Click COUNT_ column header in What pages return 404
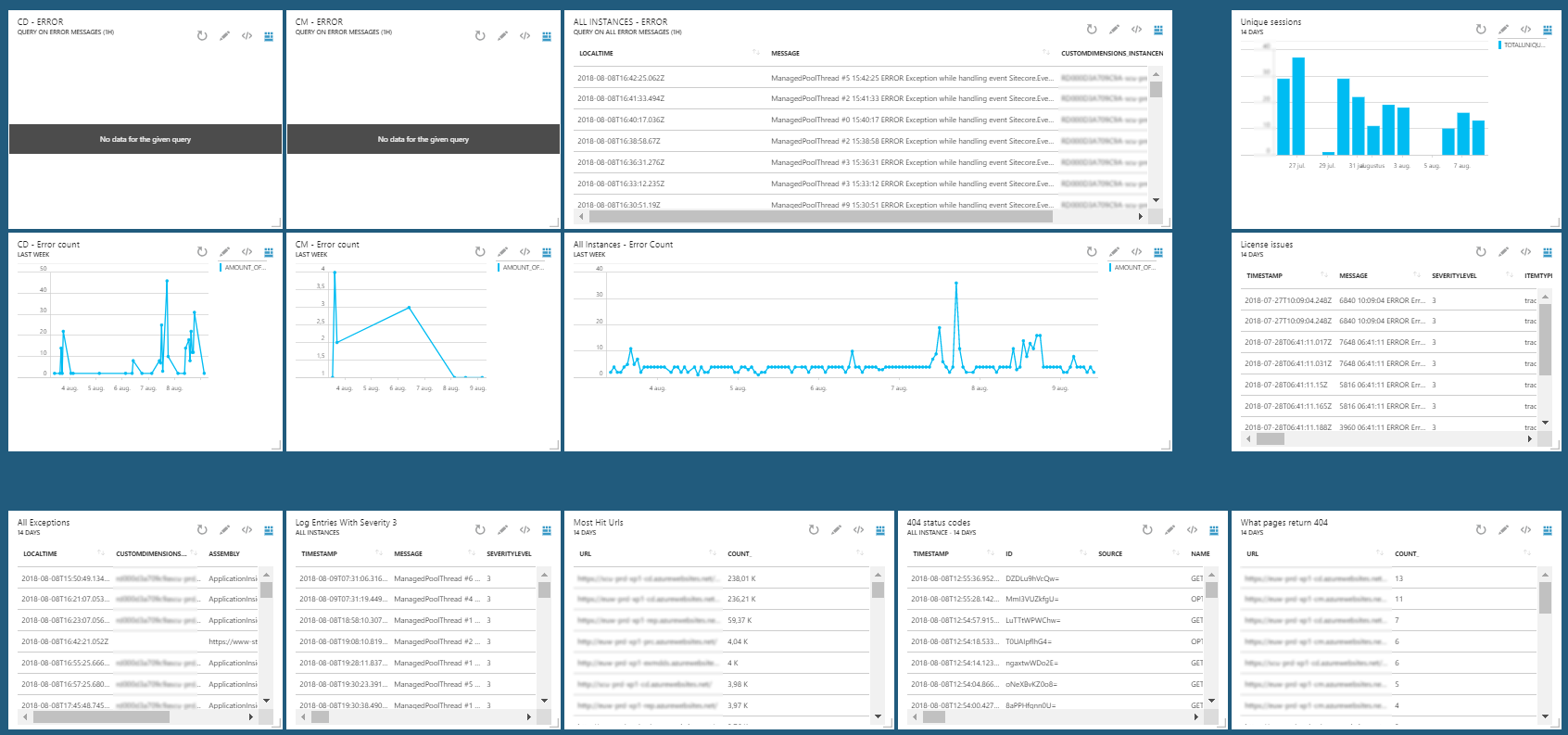Viewport: 1568px width, 735px height. 1406,553
